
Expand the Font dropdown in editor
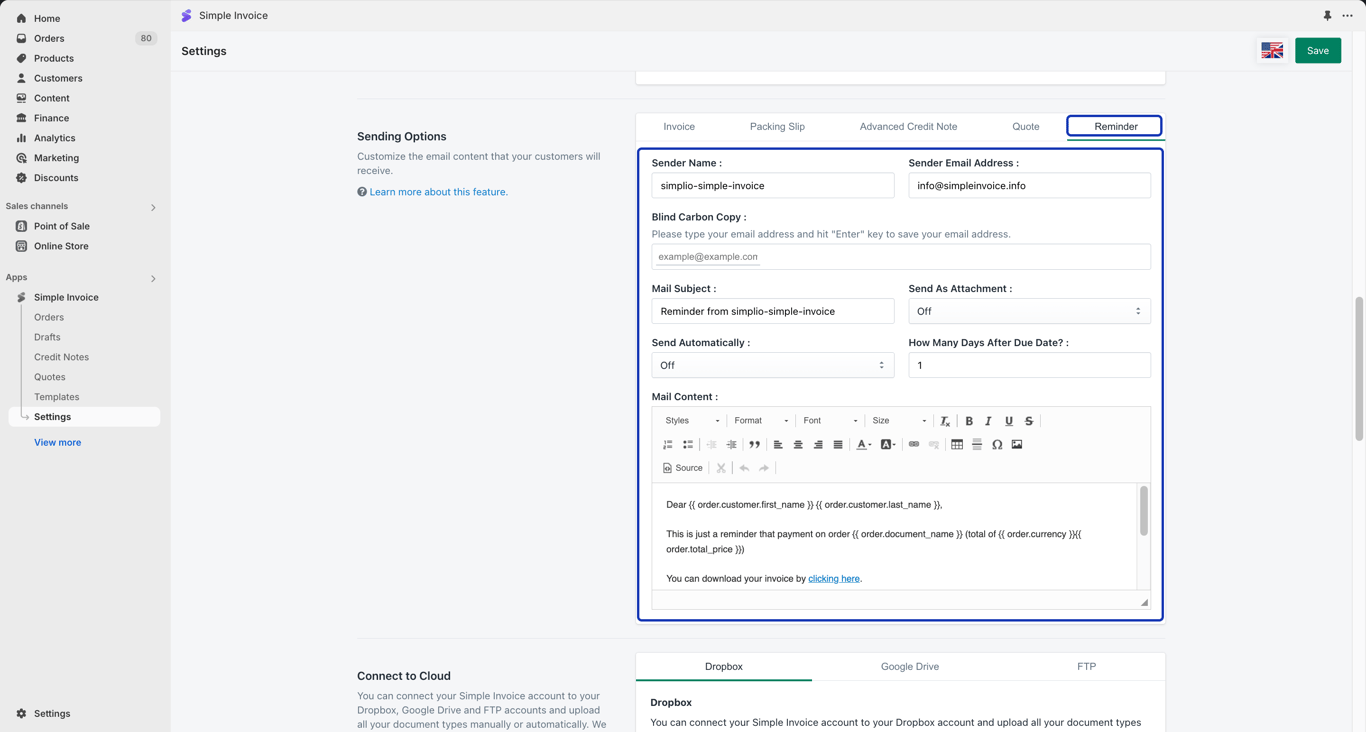830,421
